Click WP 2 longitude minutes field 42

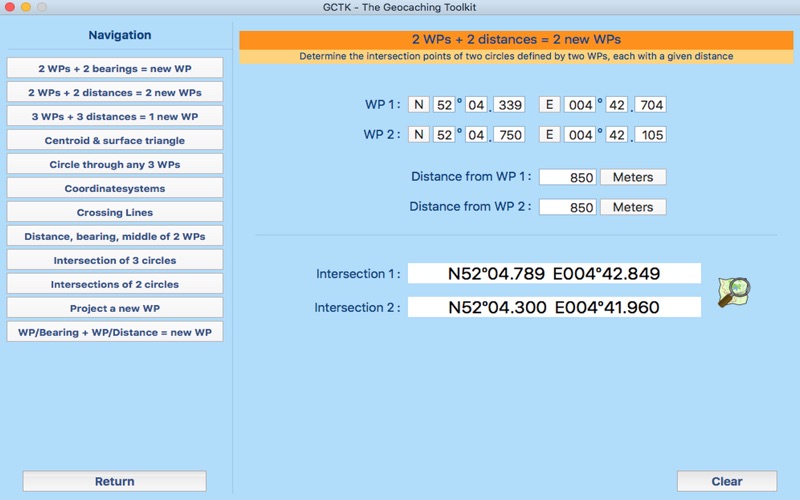coord(617,135)
